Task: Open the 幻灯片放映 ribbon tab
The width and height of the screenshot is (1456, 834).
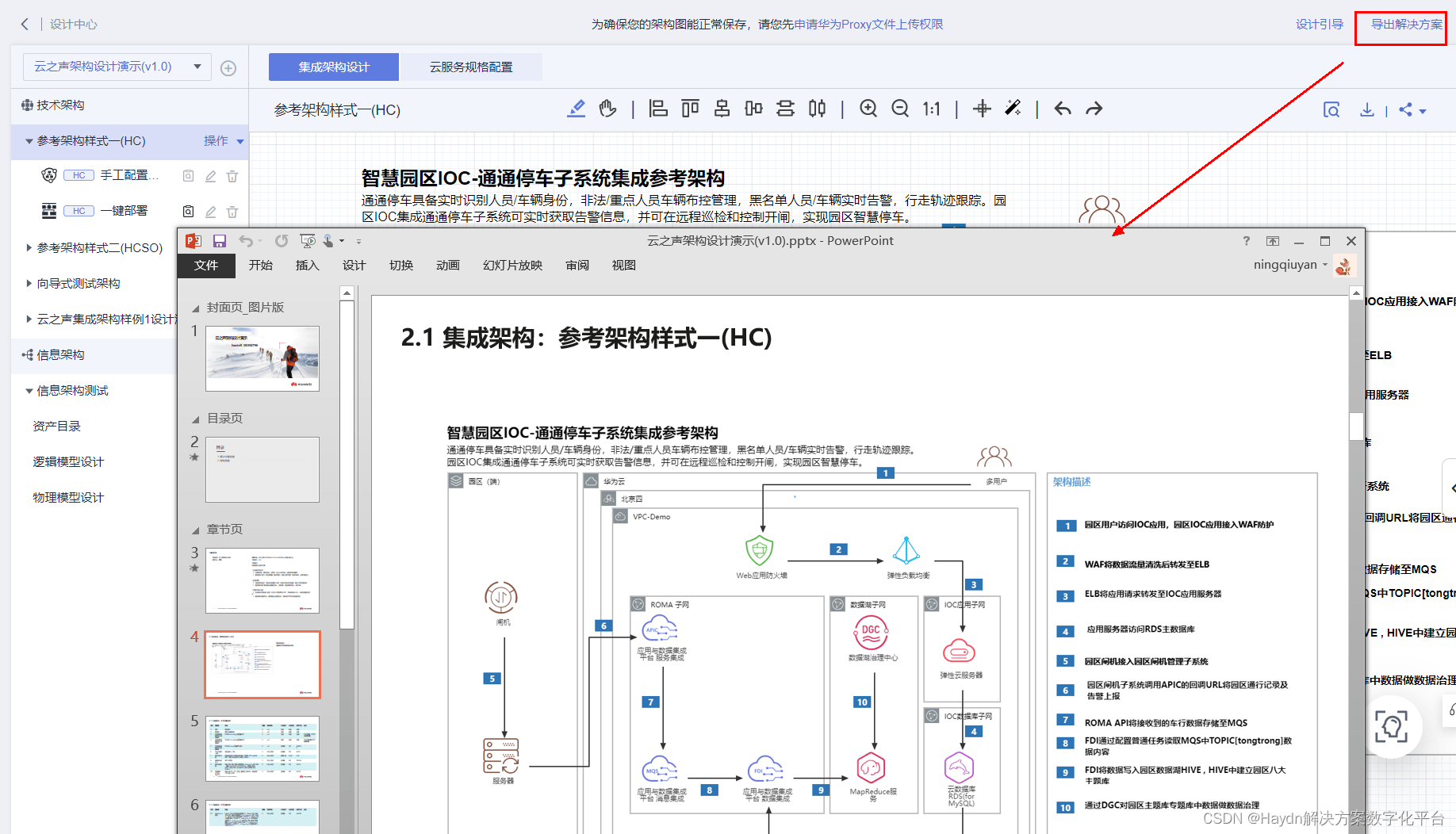Action: (x=512, y=266)
